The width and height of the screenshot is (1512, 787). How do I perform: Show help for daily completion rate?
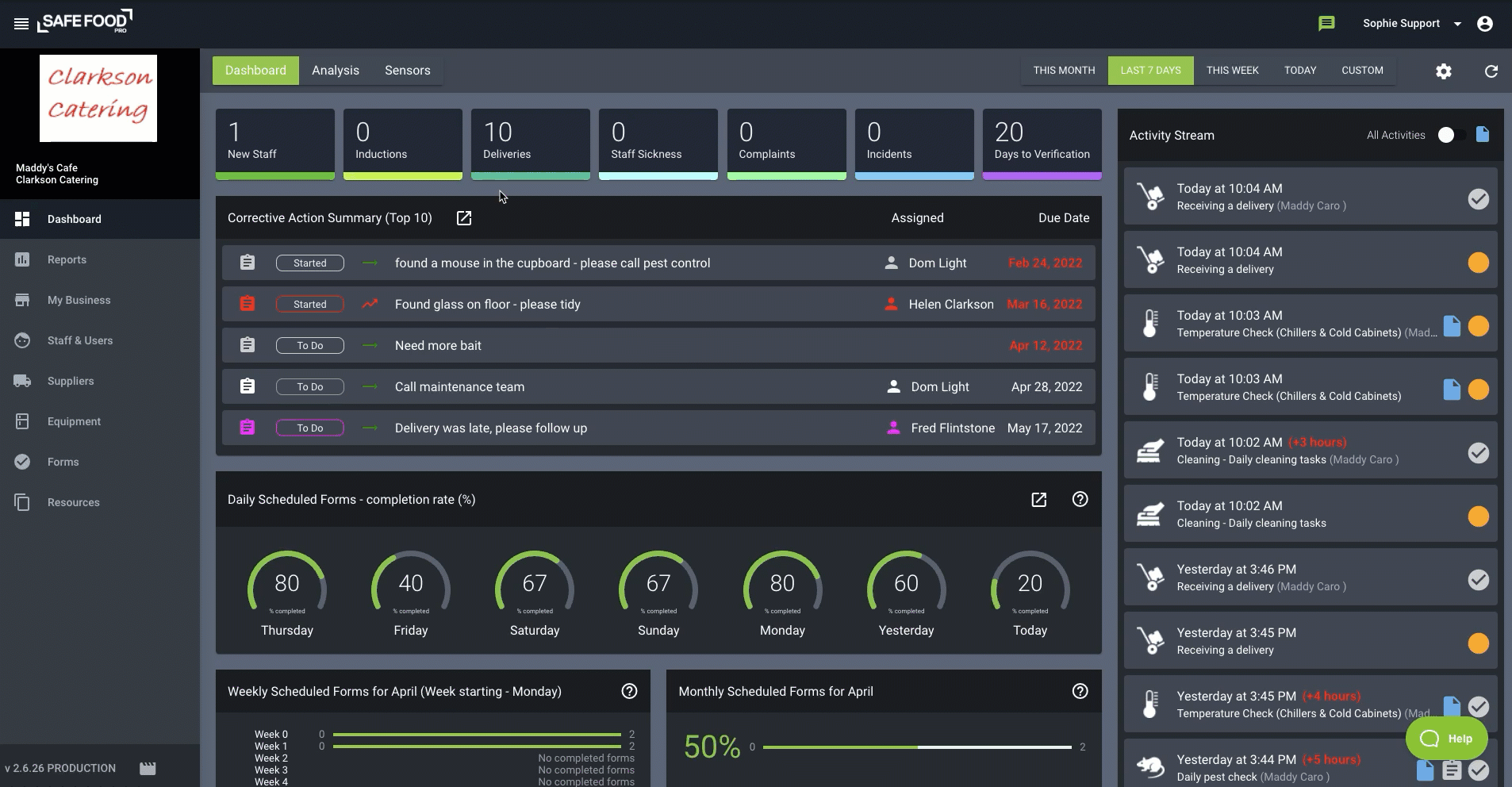pyautogui.click(x=1080, y=499)
